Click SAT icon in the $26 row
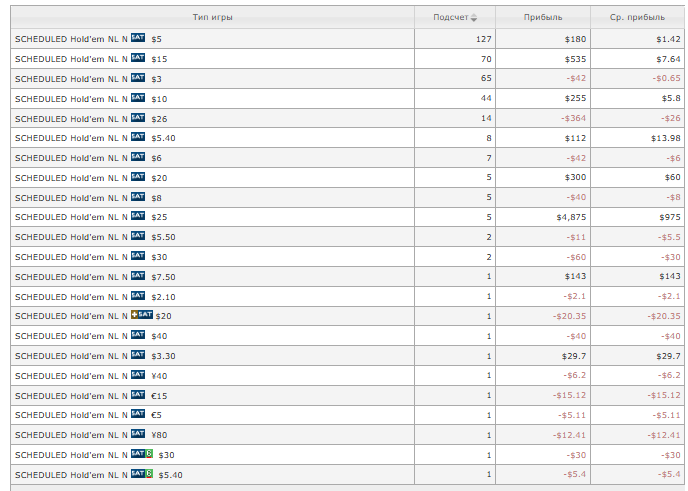Viewport: 688px width, 491px height. point(138,118)
